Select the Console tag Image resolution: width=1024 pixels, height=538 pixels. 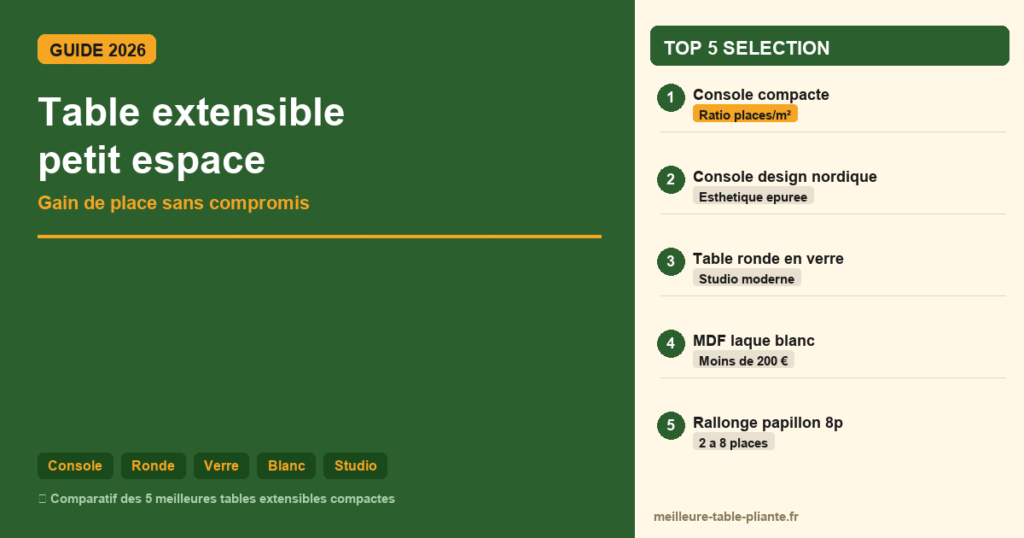pos(75,466)
